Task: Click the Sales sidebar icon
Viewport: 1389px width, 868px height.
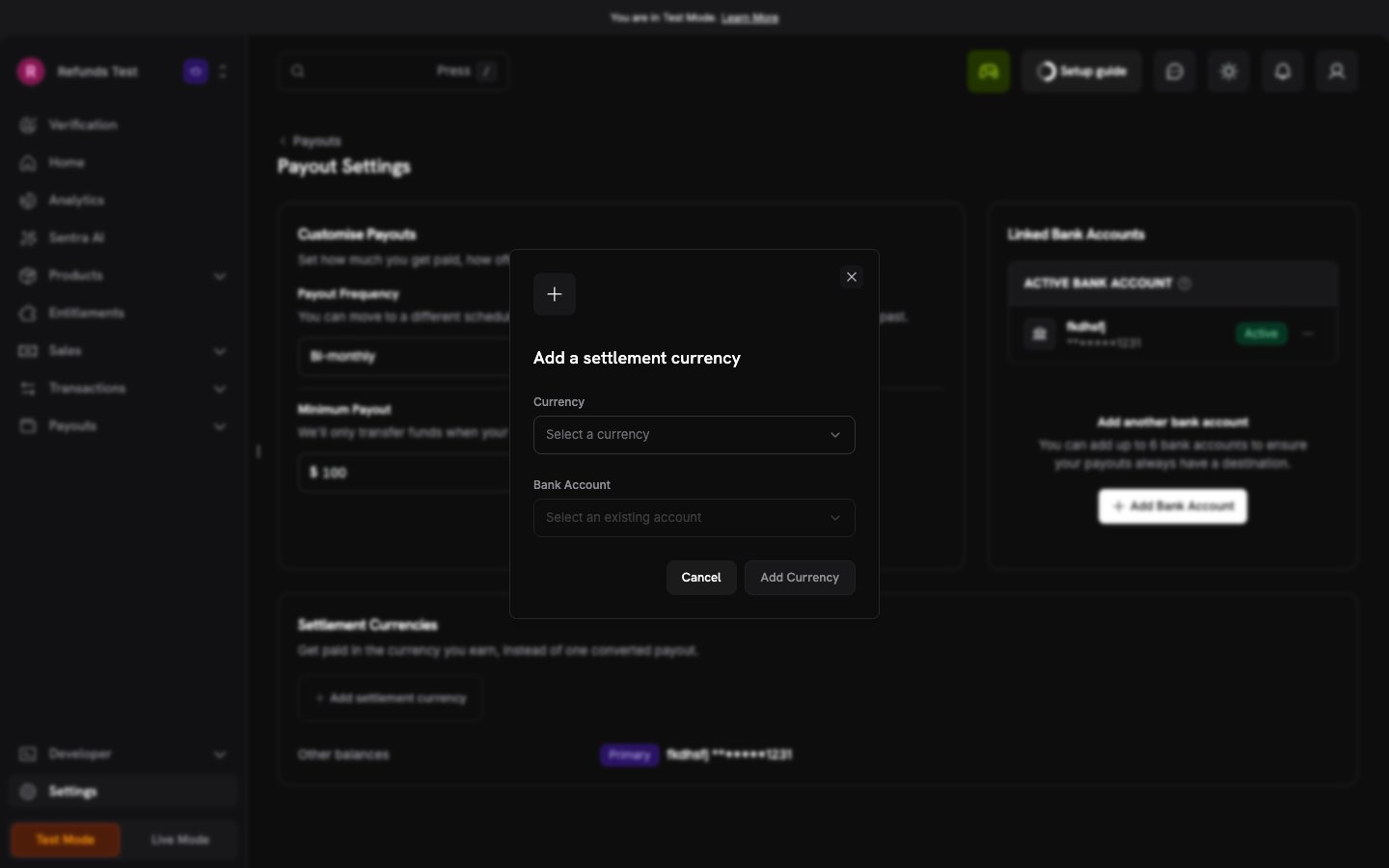Action: pyautogui.click(x=28, y=351)
